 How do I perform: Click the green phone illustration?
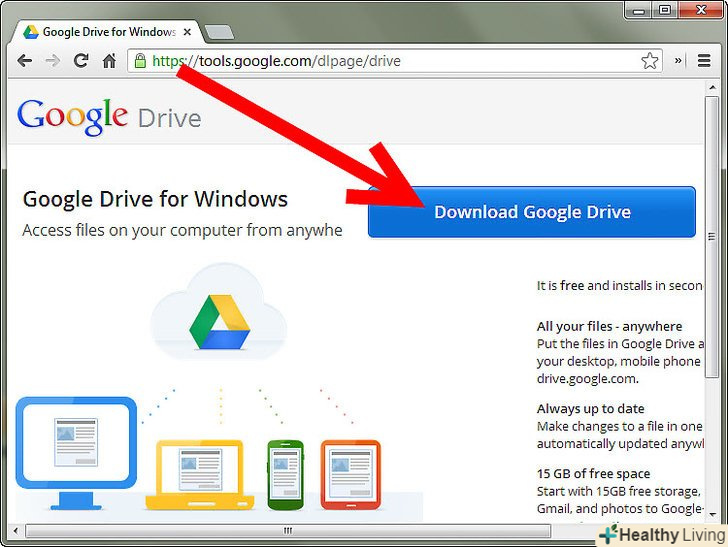pyautogui.click(x=286, y=475)
